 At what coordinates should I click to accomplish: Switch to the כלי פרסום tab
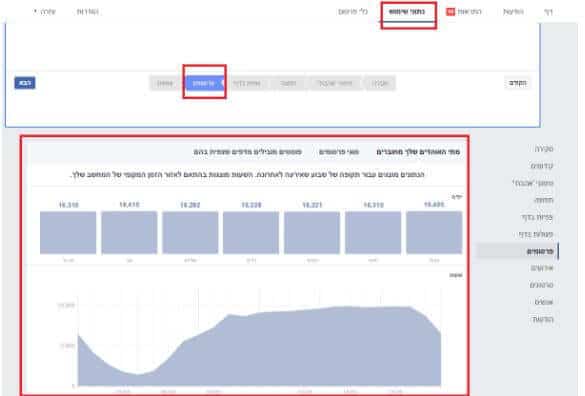pyautogui.click(x=353, y=12)
